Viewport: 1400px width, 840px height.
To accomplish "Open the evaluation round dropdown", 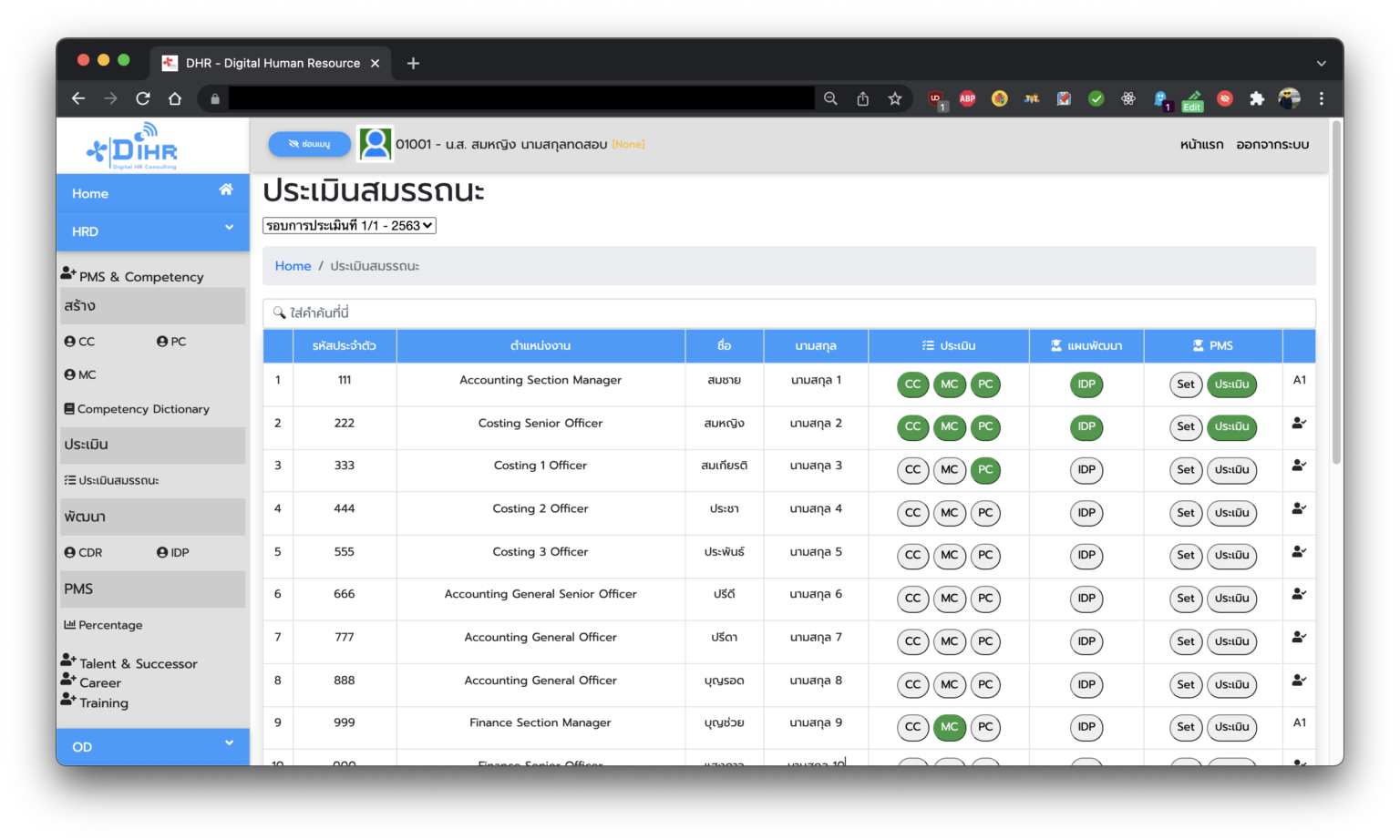I will click(x=349, y=225).
